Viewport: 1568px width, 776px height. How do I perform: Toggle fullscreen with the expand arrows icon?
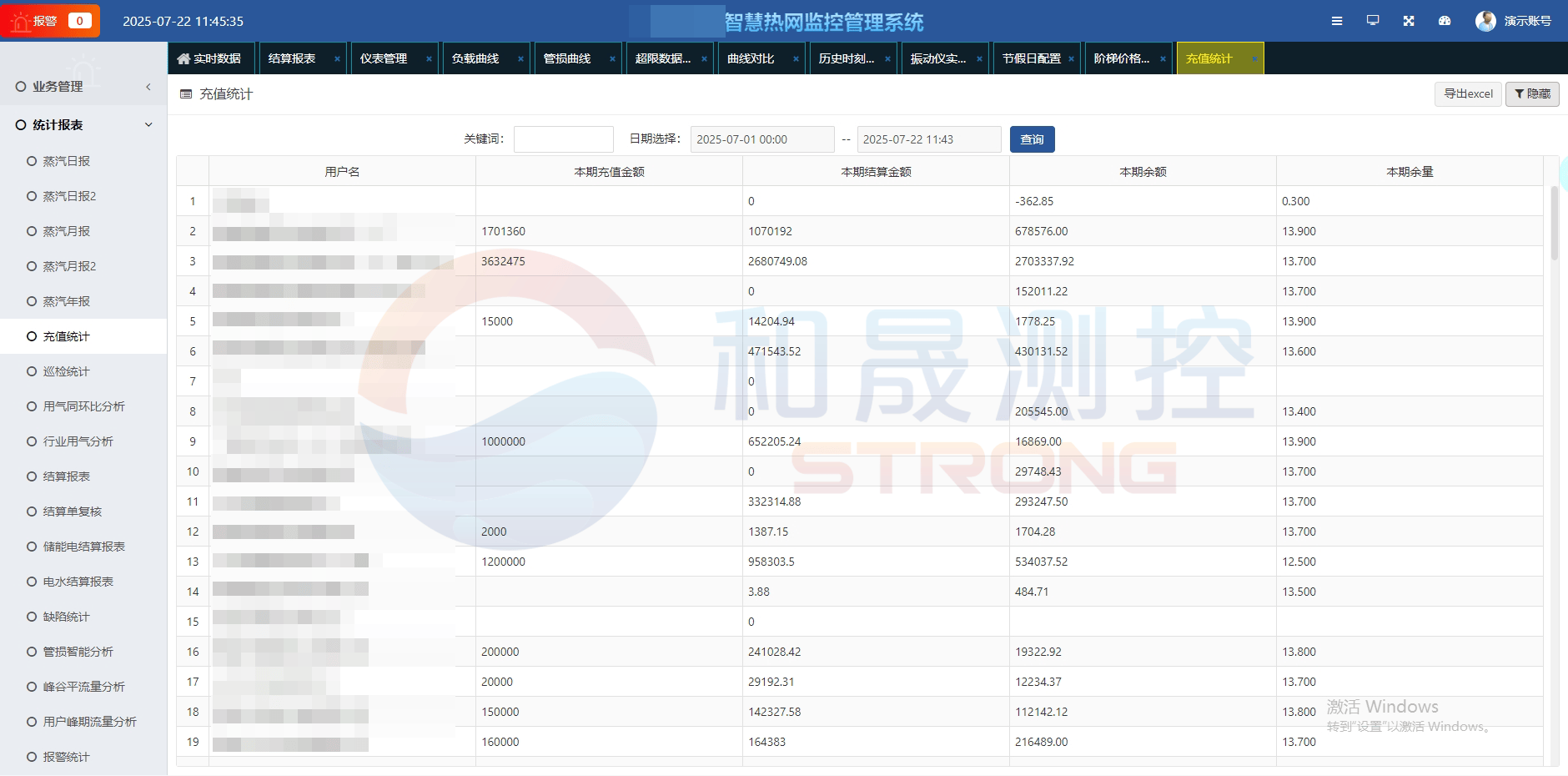coord(1409,21)
